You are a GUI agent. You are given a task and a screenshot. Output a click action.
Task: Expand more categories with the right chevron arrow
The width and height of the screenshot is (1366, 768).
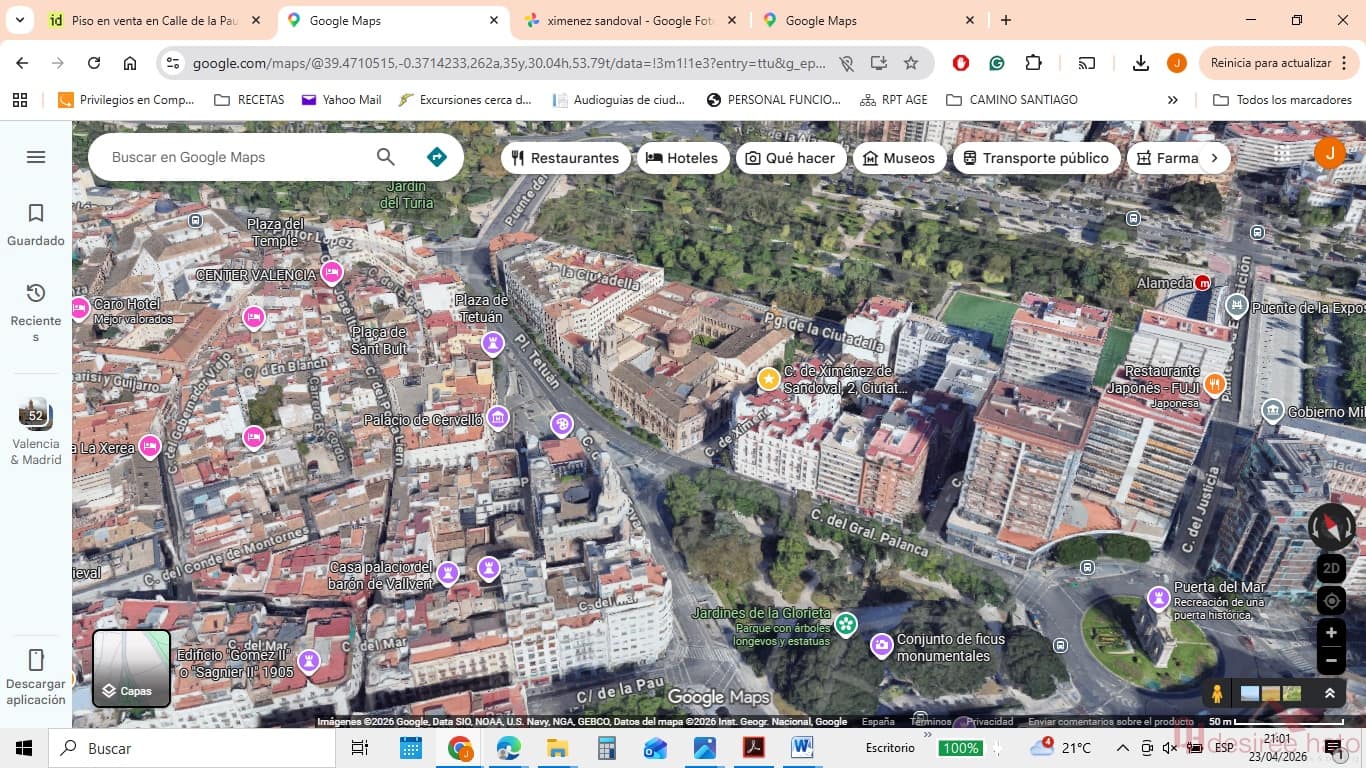click(x=1215, y=157)
